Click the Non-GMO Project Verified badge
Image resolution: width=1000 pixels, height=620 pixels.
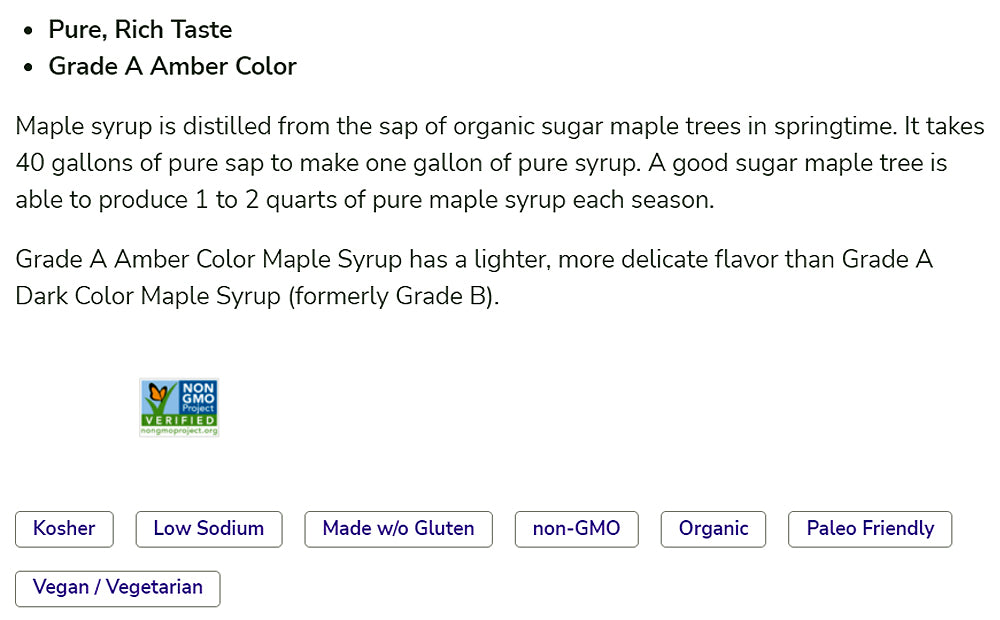tap(179, 407)
